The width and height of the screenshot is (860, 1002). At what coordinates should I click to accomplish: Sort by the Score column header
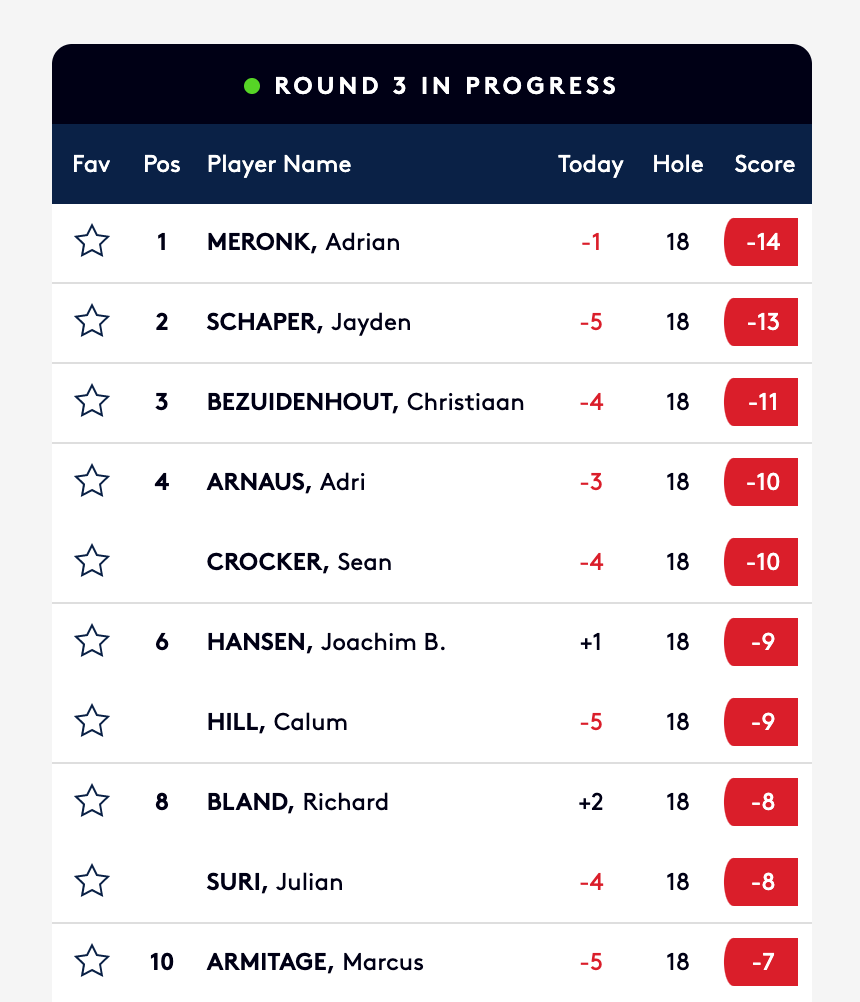(x=764, y=164)
